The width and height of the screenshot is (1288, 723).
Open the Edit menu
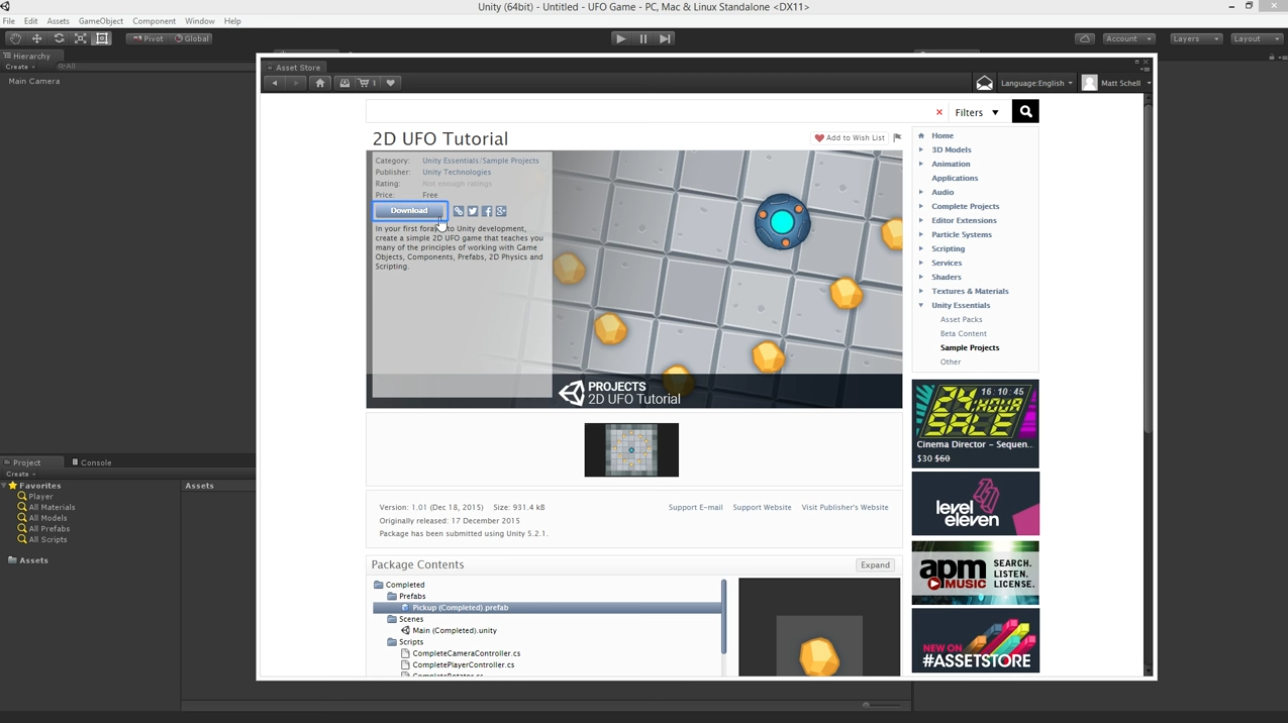31,21
